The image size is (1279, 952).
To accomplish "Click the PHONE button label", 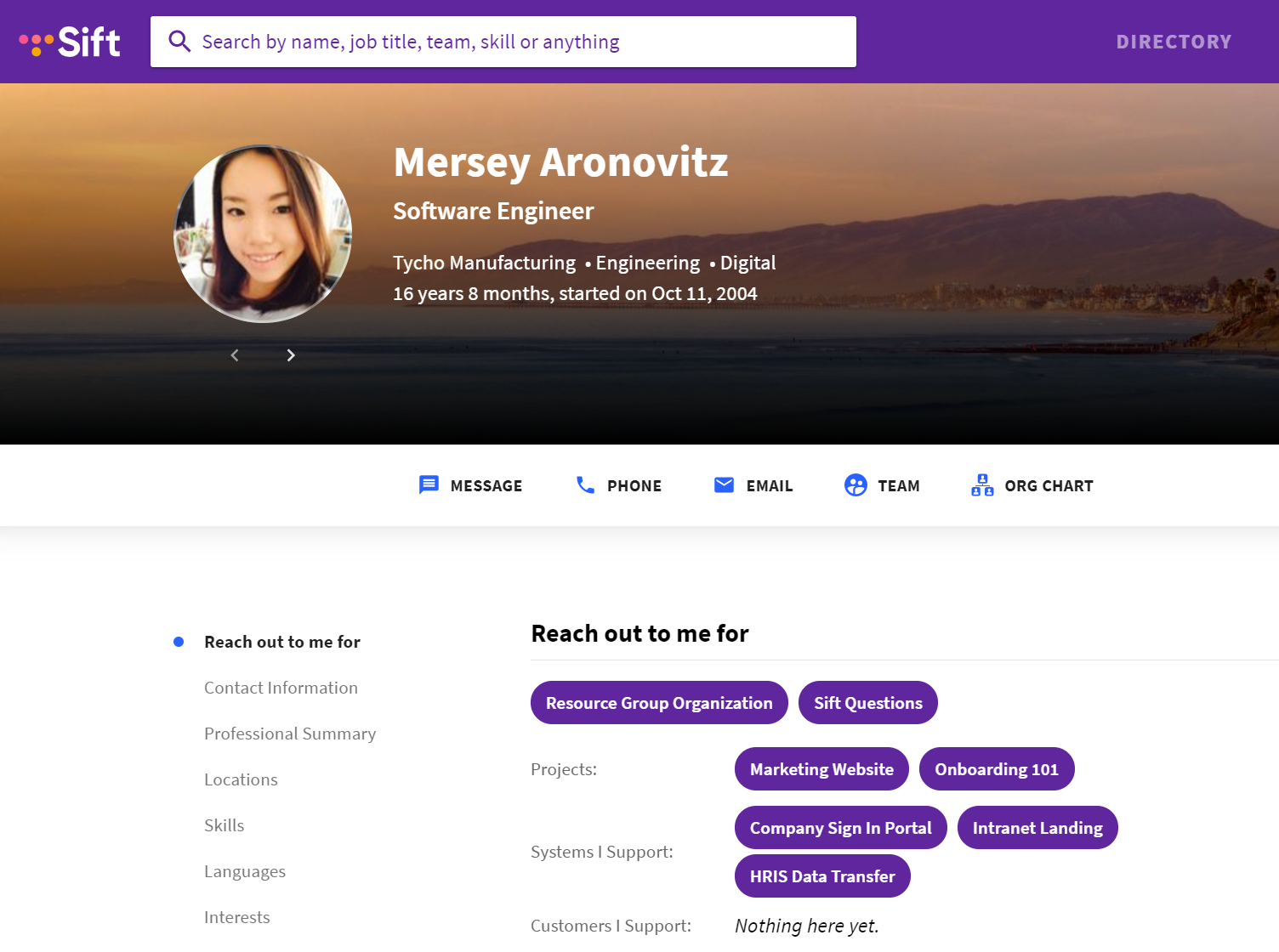I will [x=634, y=486].
